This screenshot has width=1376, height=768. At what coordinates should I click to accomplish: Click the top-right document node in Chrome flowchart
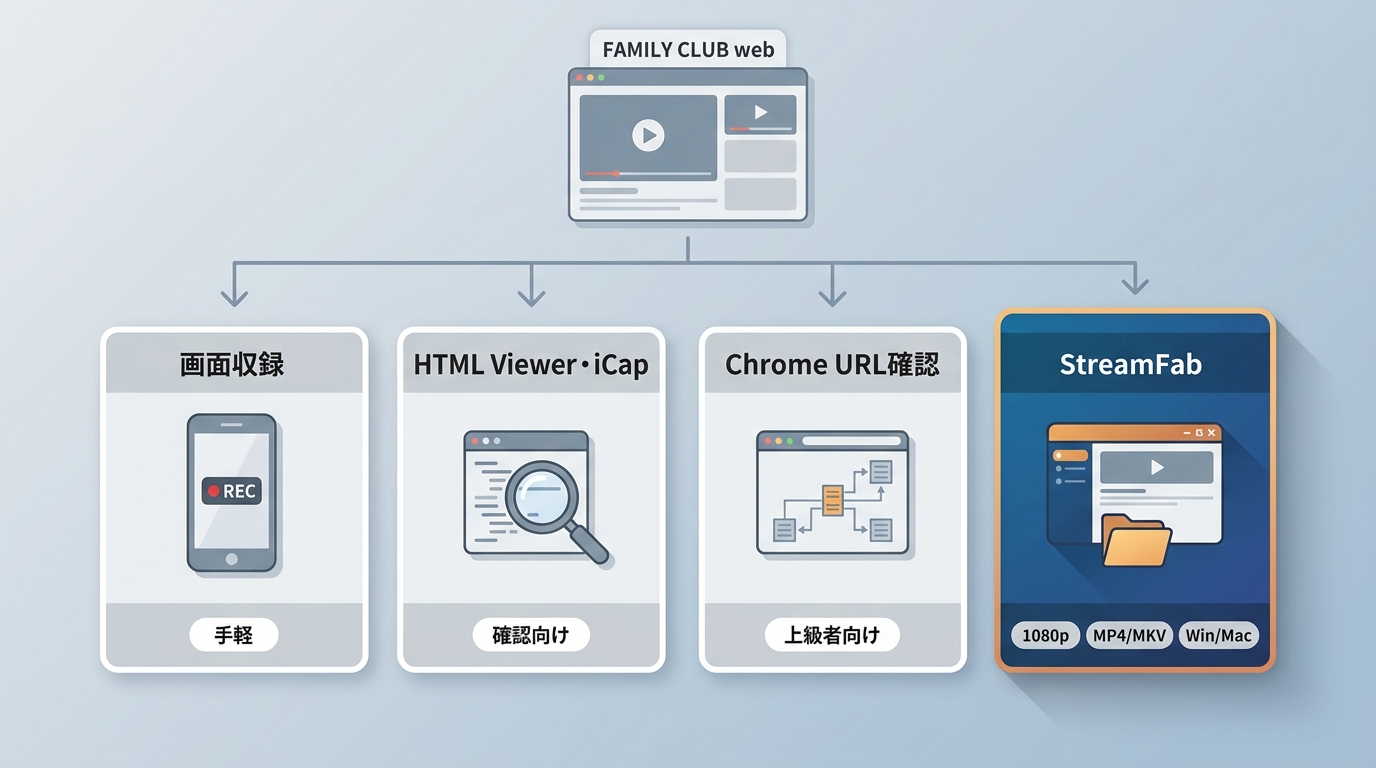pos(881,471)
